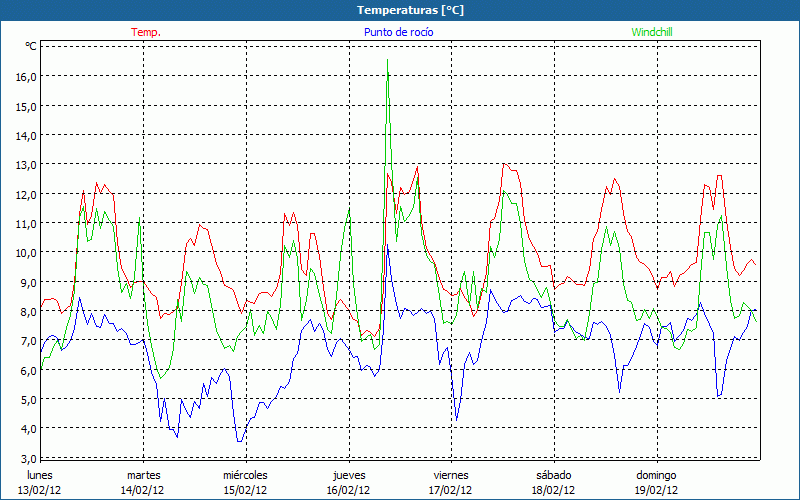
Task: Click the 10,0 value on the Y-axis
Action: click(x=26, y=252)
